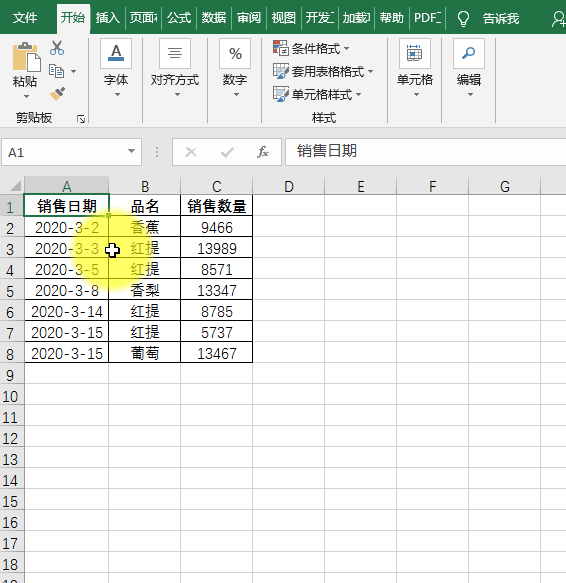Switch to the 审阅 review tab
Viewport: 566px width, 583px height.
click(x=249, y=18)
